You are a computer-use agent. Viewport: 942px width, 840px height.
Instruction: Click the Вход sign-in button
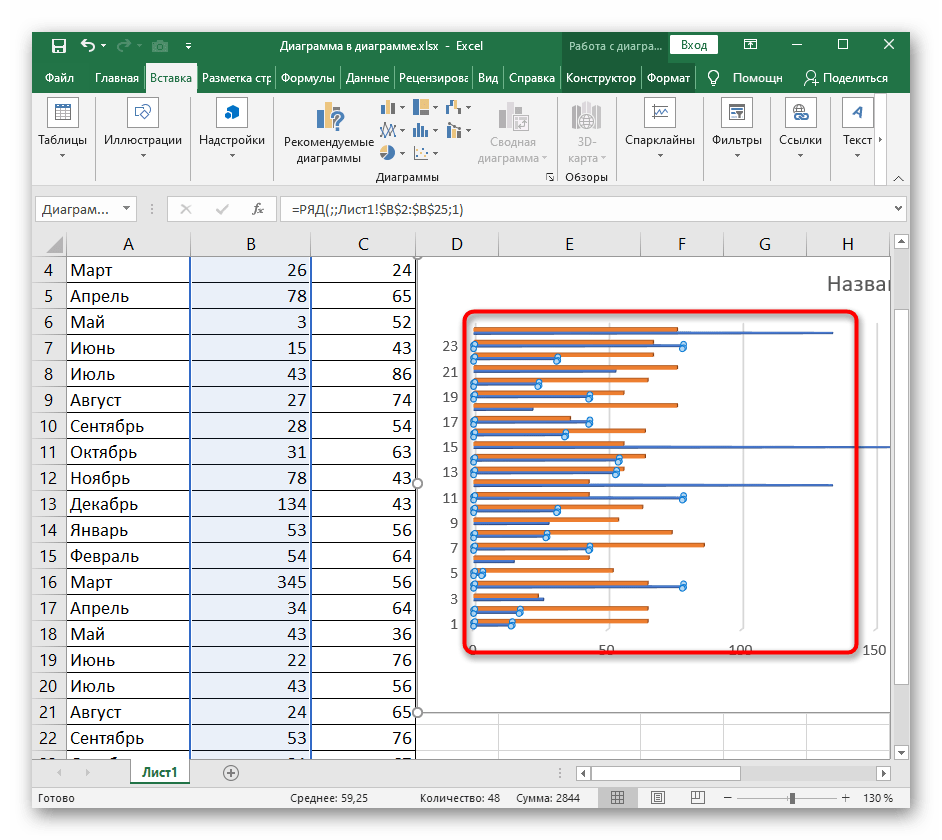click(694, 45)
